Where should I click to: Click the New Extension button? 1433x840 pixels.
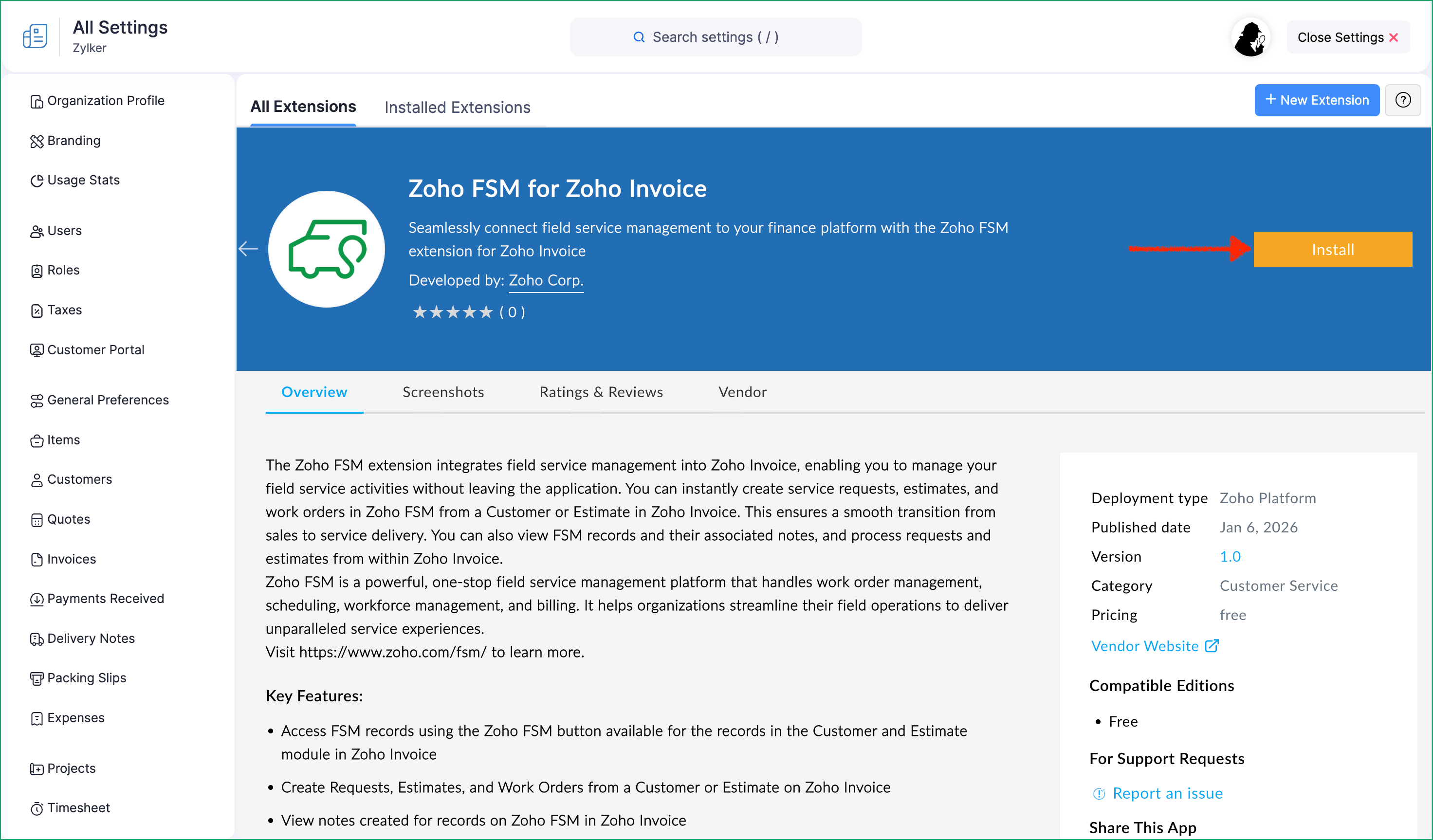click(x=1317, y=100)
